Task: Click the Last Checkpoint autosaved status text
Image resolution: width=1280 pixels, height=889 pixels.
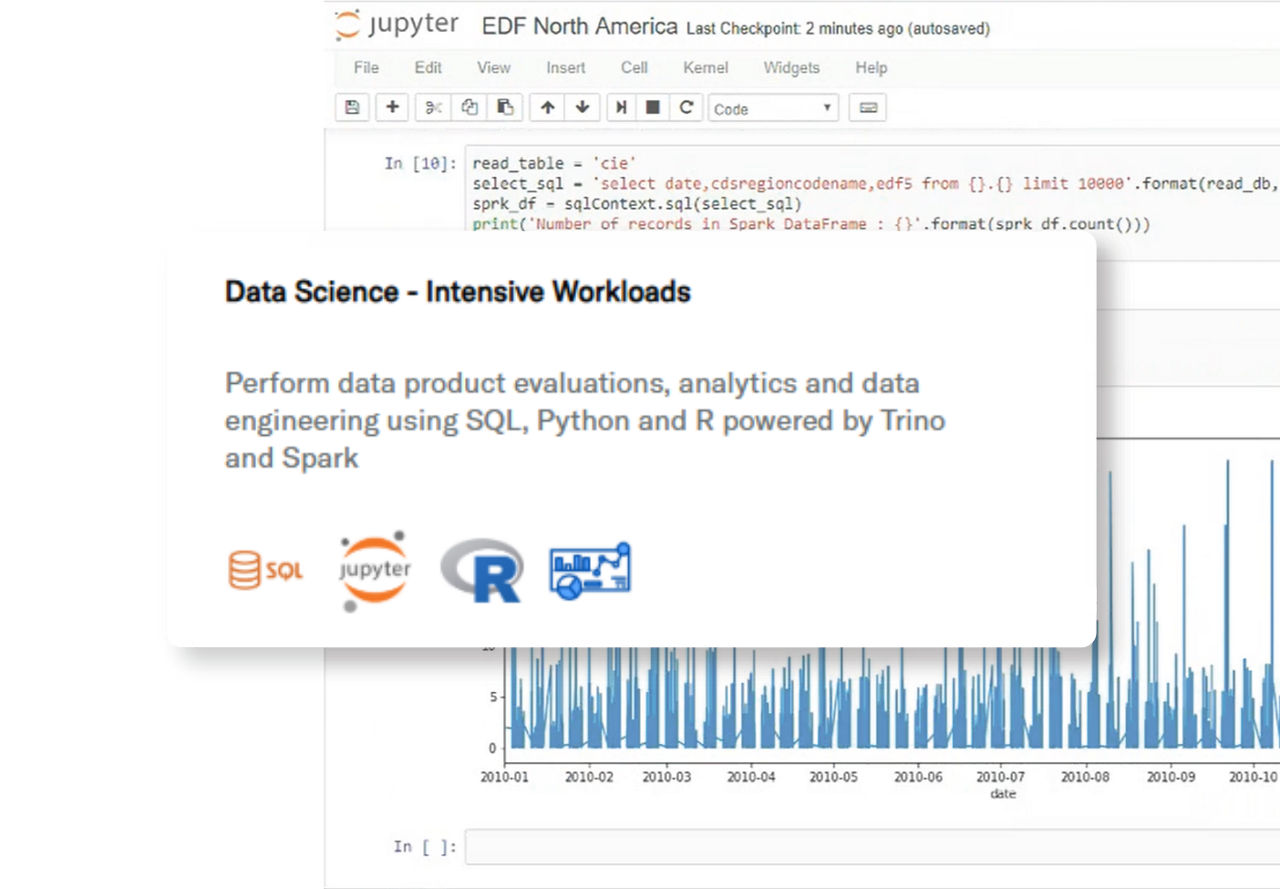Action: pos(838,29)
